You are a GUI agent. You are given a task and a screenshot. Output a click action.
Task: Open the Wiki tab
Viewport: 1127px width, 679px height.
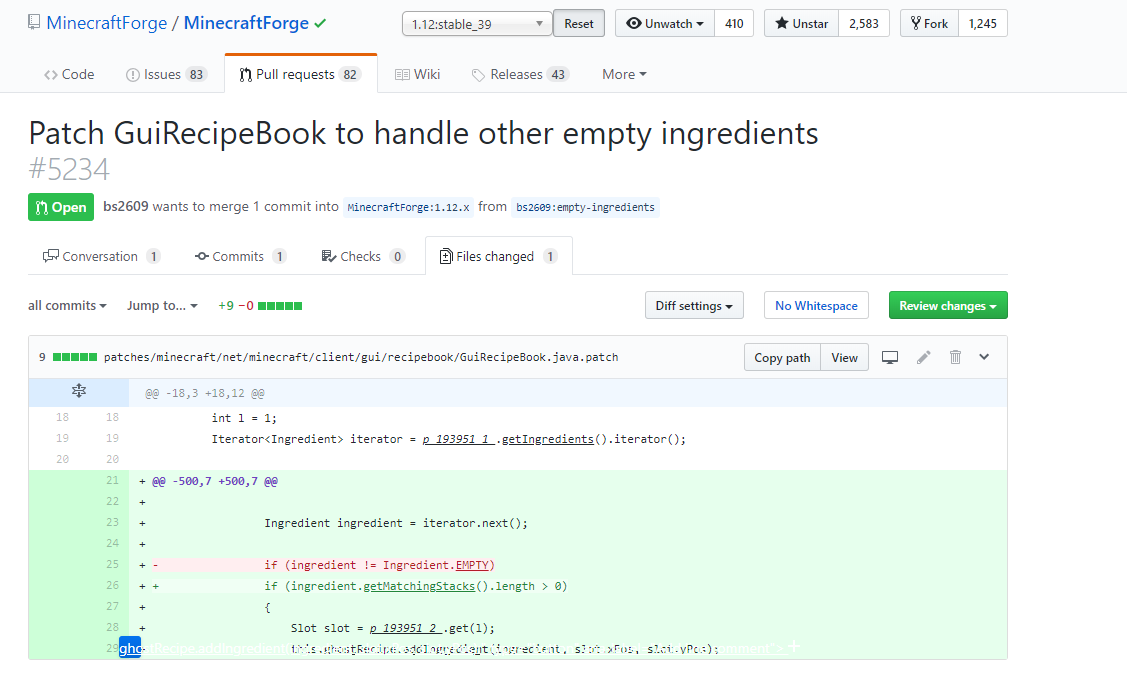(x=418, y=75)
